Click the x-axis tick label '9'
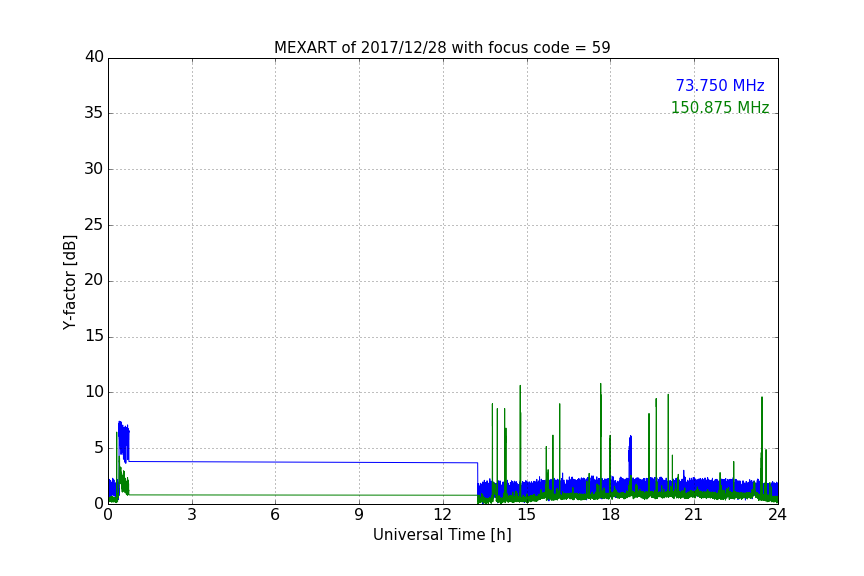The image size is (864, 576). point(359,515)
